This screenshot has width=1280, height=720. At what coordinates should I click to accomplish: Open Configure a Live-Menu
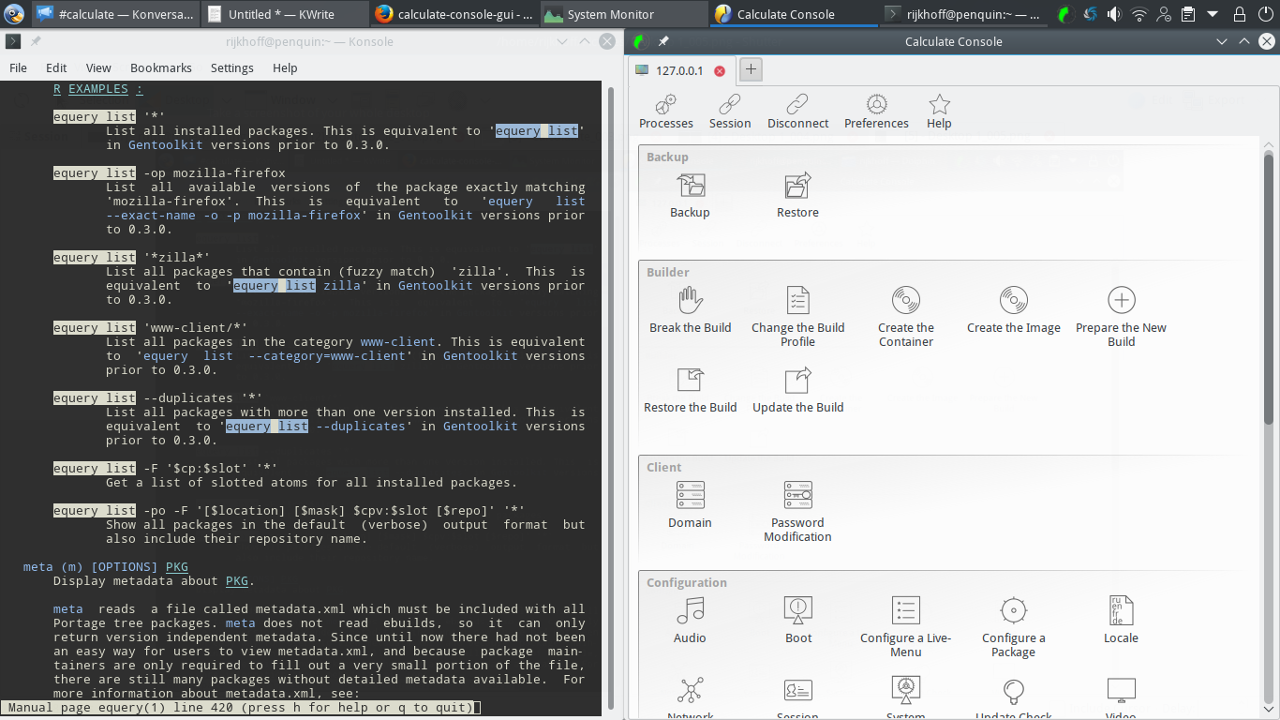click(906, 627)
